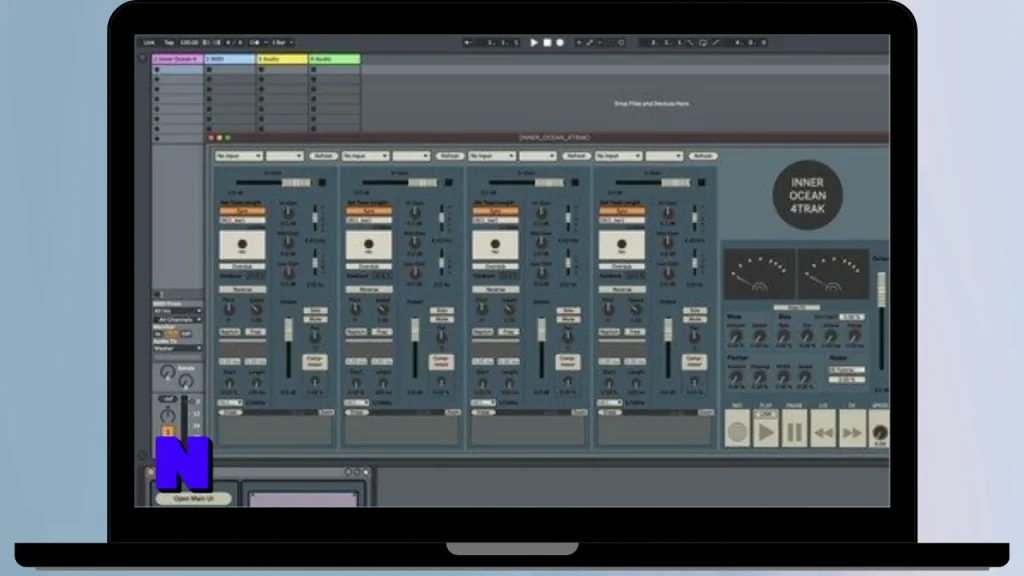
Task: Click the Wow Amount knob
Action: [x=735, y=337]
